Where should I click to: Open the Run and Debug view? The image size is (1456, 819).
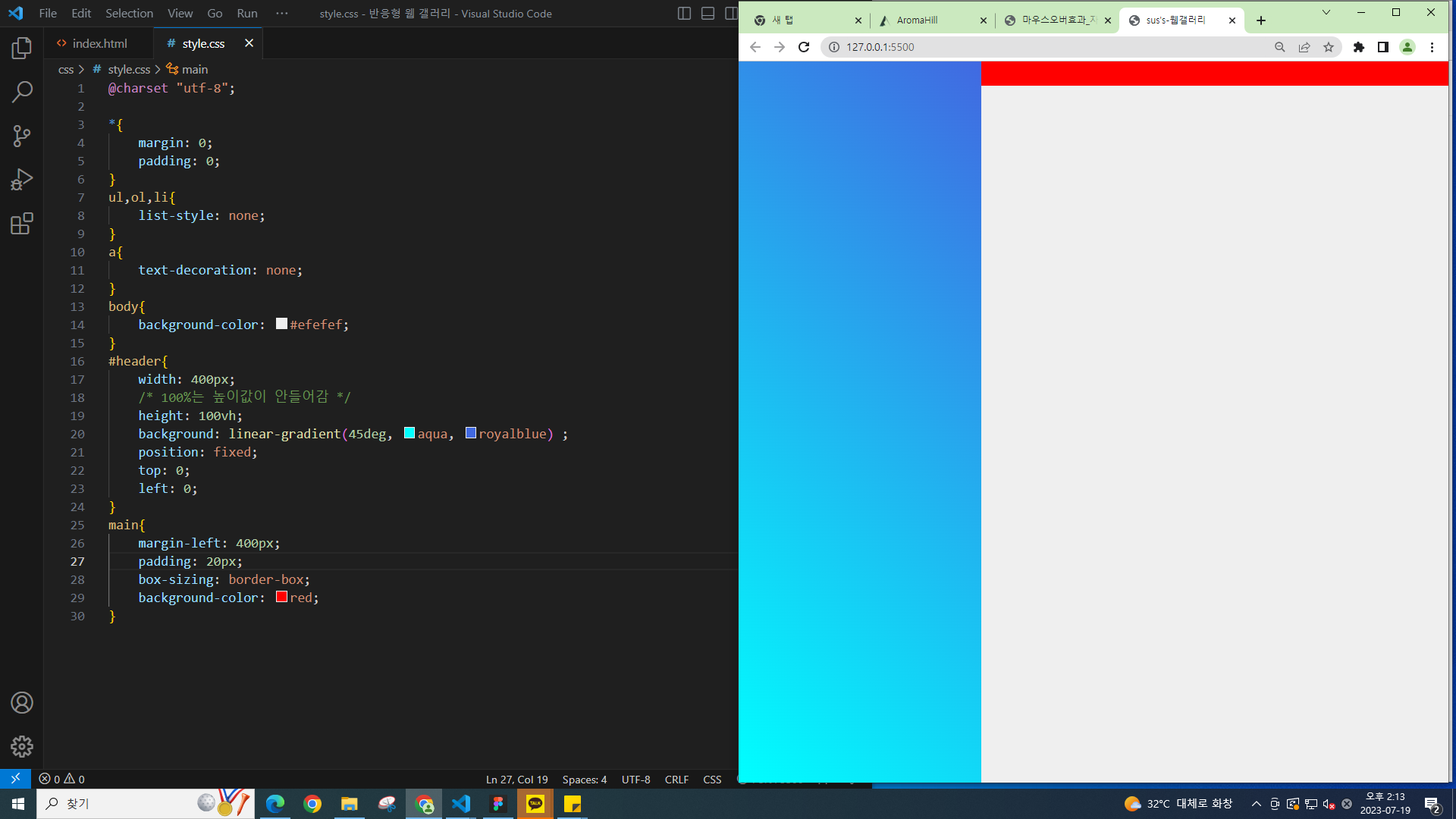click(x=22, y=180)
